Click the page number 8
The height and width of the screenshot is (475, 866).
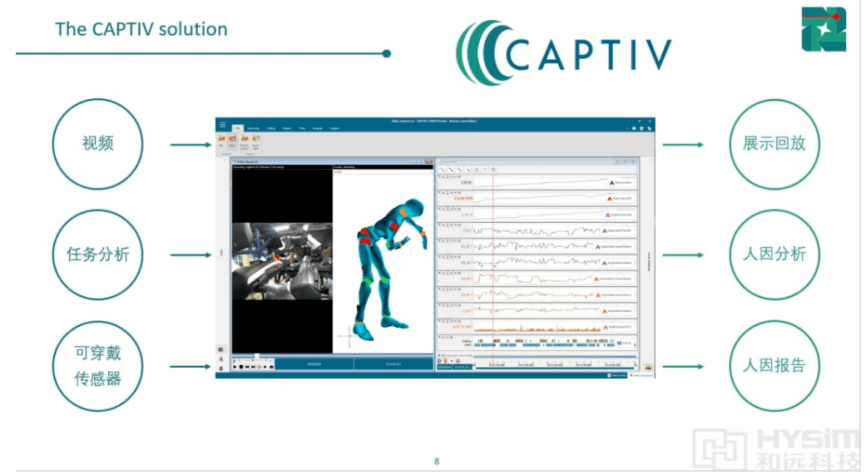coord(437,461)
